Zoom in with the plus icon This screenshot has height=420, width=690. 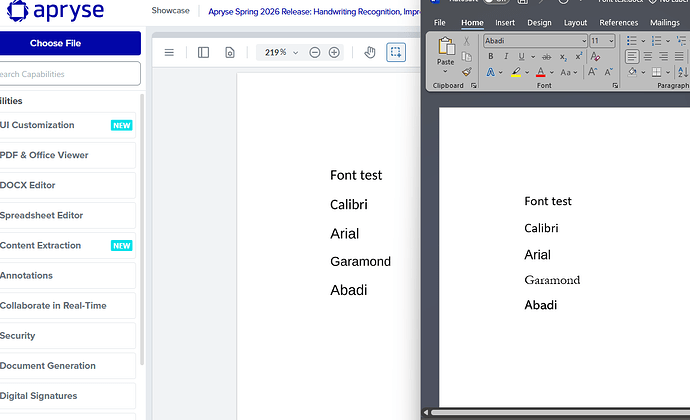click(x=334, y=53)
